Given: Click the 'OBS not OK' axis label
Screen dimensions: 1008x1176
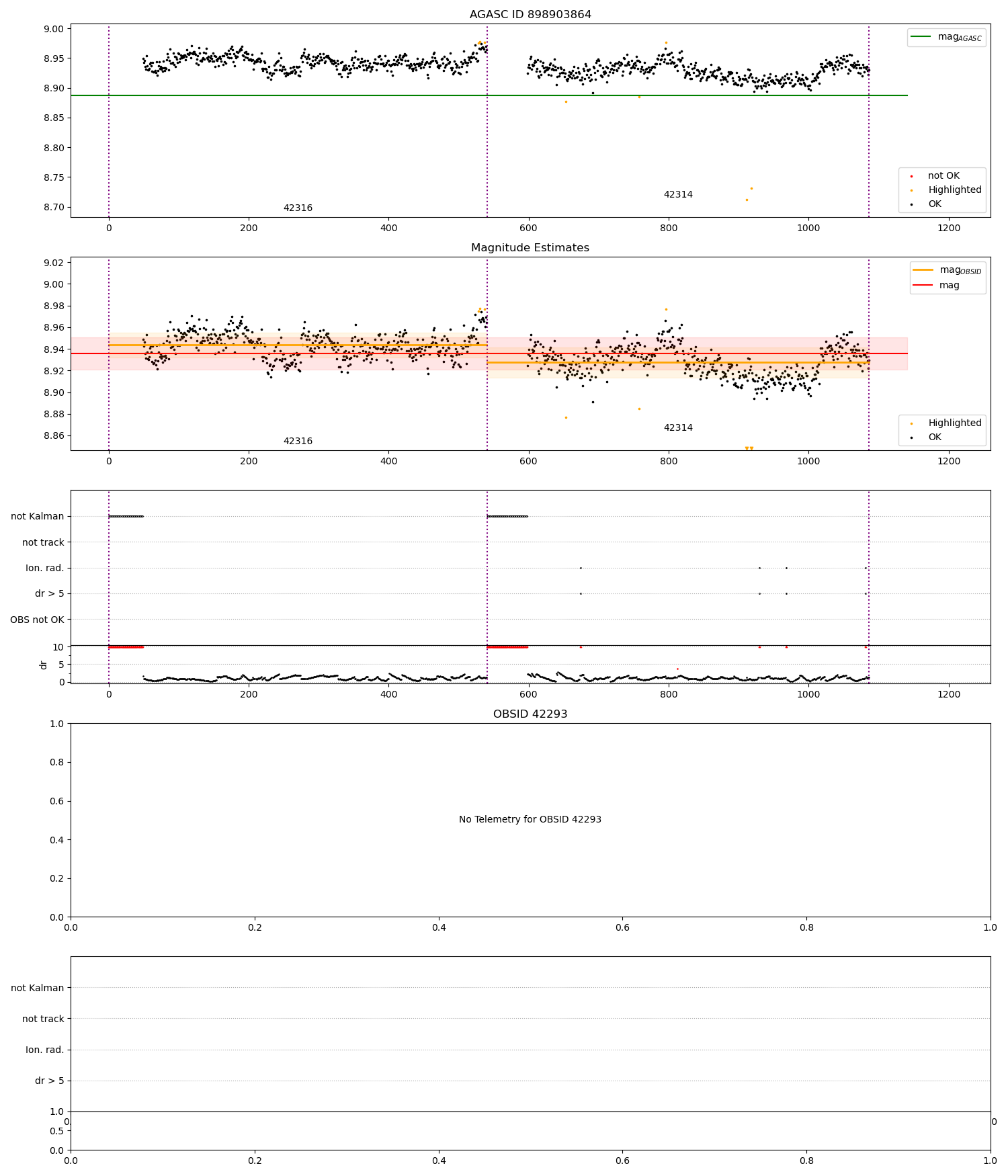Looking at the screenshot, I should coord(37,620).
